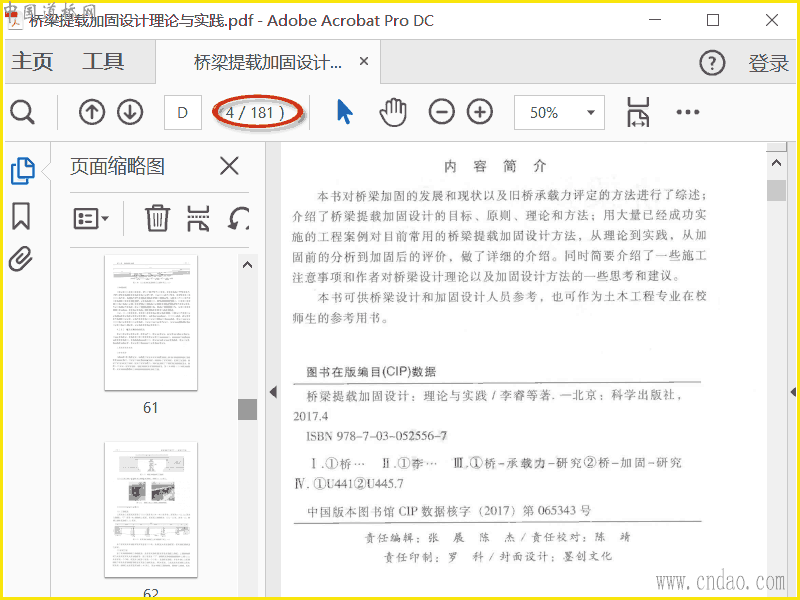Open the attachments paperclip panel
Viewport: 800px width, 600px height.
(21, 259)
